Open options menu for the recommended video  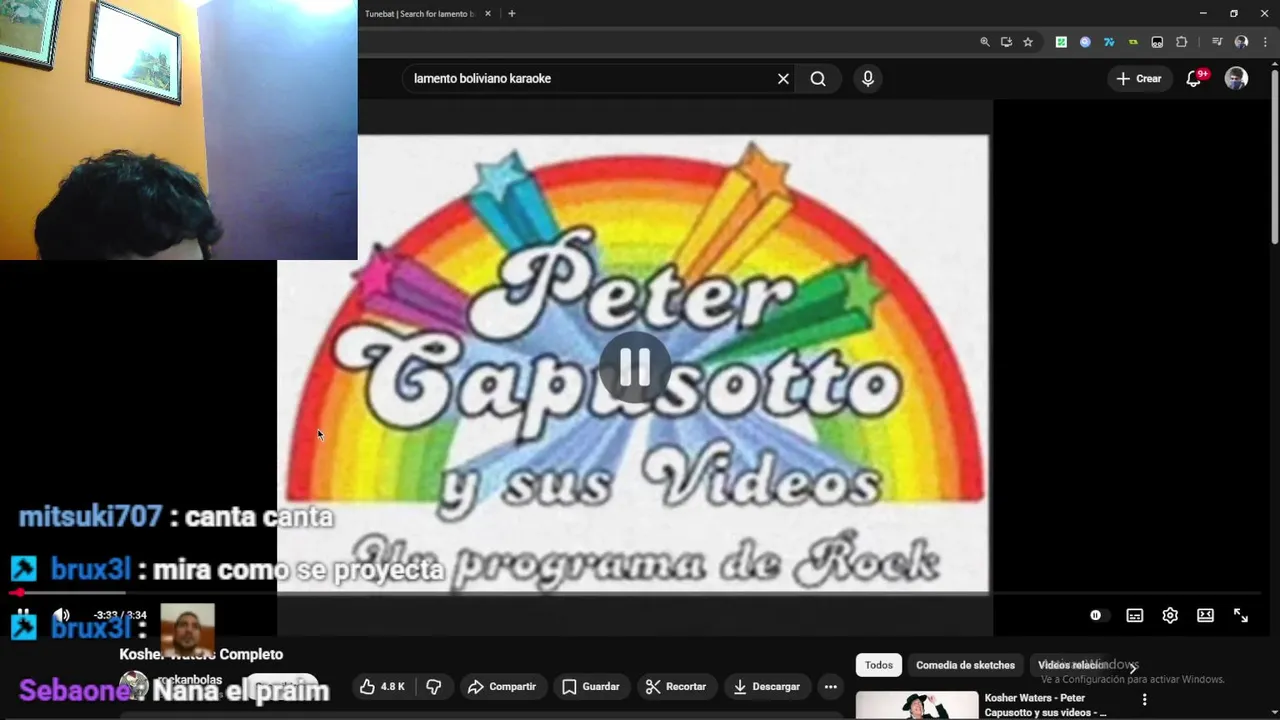click(x=1145, y=700)
